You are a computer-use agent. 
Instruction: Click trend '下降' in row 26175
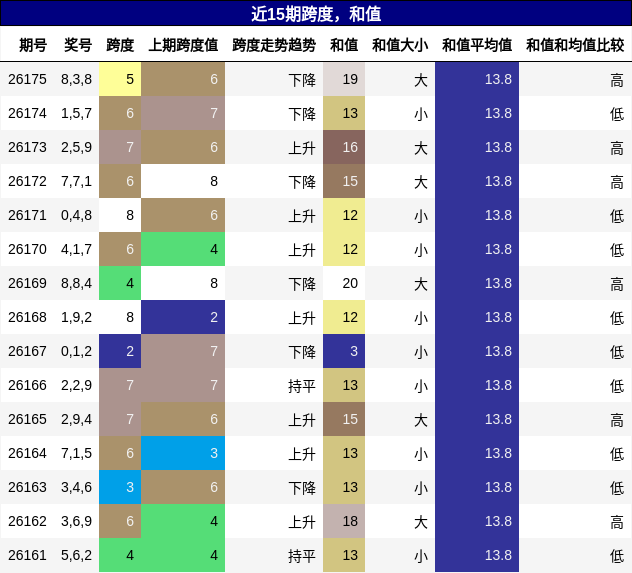[x=302, y=80]
